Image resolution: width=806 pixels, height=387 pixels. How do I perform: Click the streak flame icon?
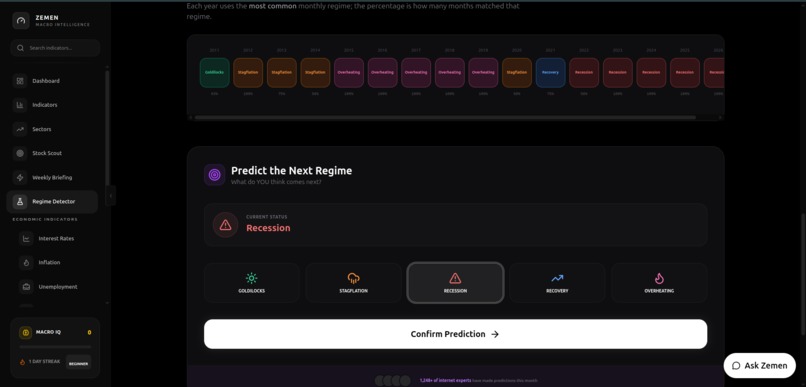[22, 362]
